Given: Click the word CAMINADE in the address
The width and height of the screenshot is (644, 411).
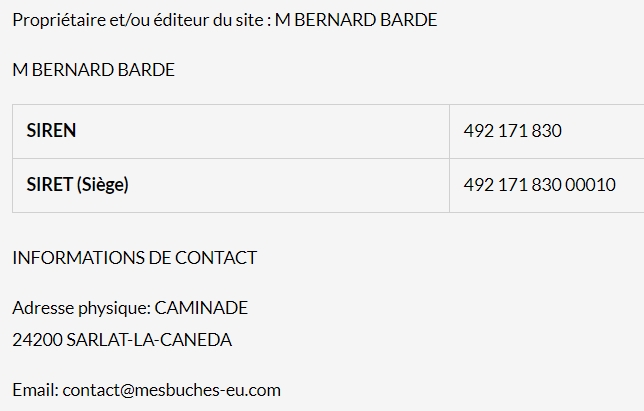Looking at the screenshot, I should pyautogui.click(x=201, y=308).
